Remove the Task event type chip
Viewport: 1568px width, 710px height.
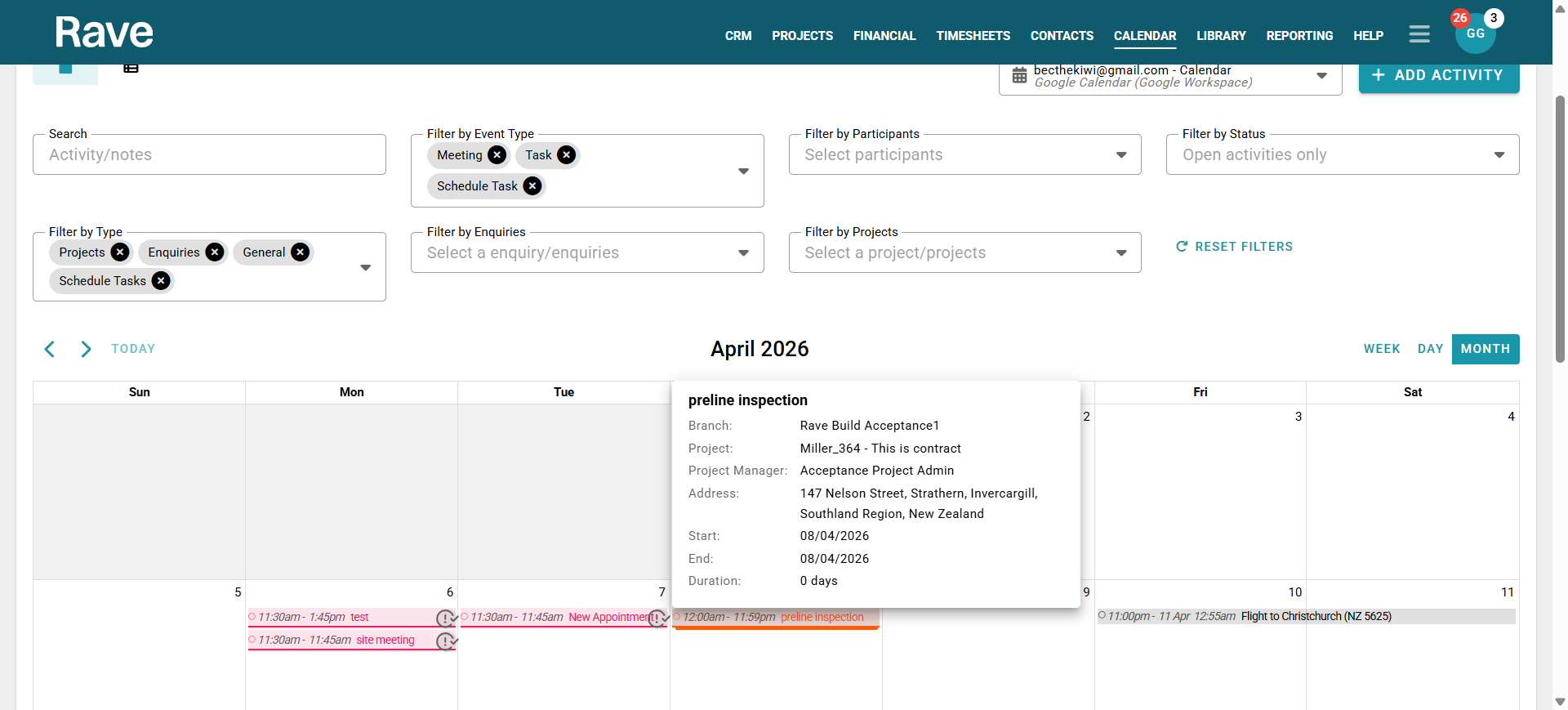pyautogui.click(x=566, y=155)
